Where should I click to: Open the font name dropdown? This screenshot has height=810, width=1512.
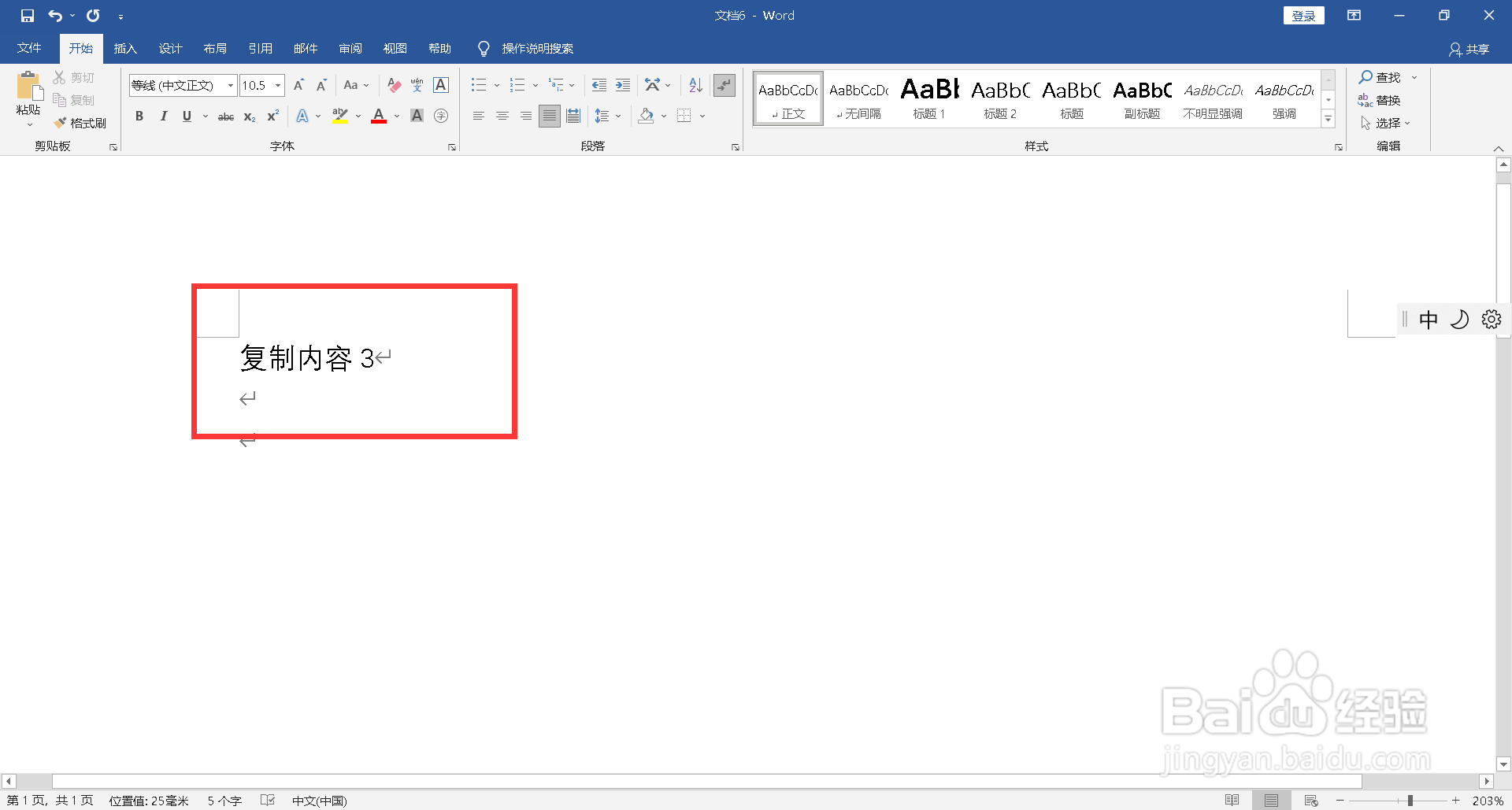point(231,85)
